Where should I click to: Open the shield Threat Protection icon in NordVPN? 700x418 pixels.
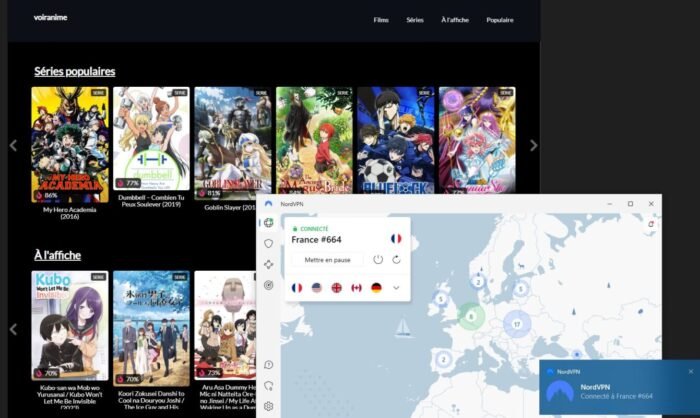click(268, 243)
